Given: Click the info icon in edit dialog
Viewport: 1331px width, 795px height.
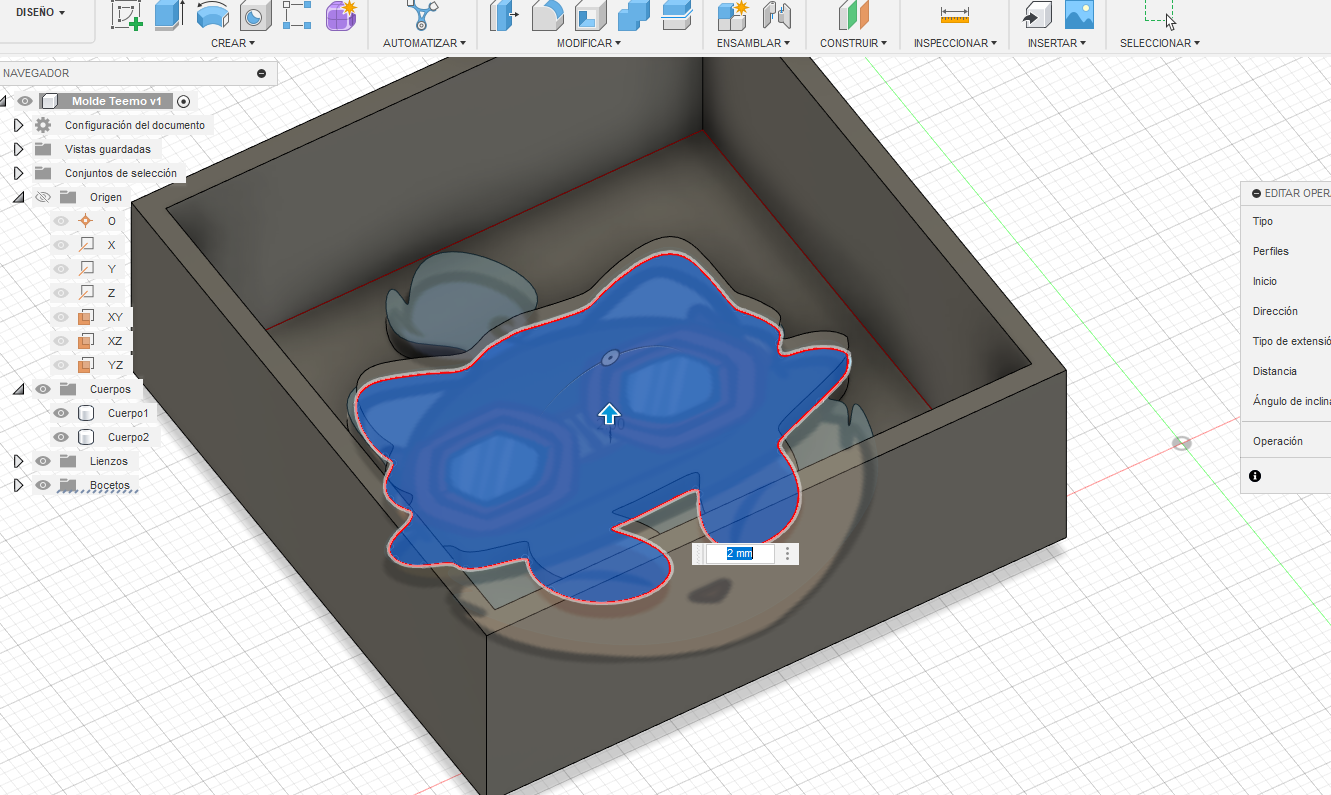Looking at the screenshot, I should coord(1255,476).
